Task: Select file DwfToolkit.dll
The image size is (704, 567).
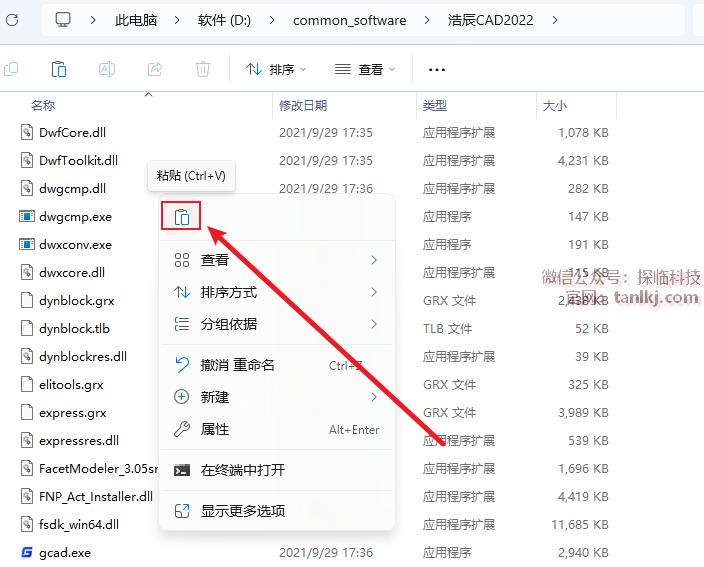Action: tap(78, 161)
